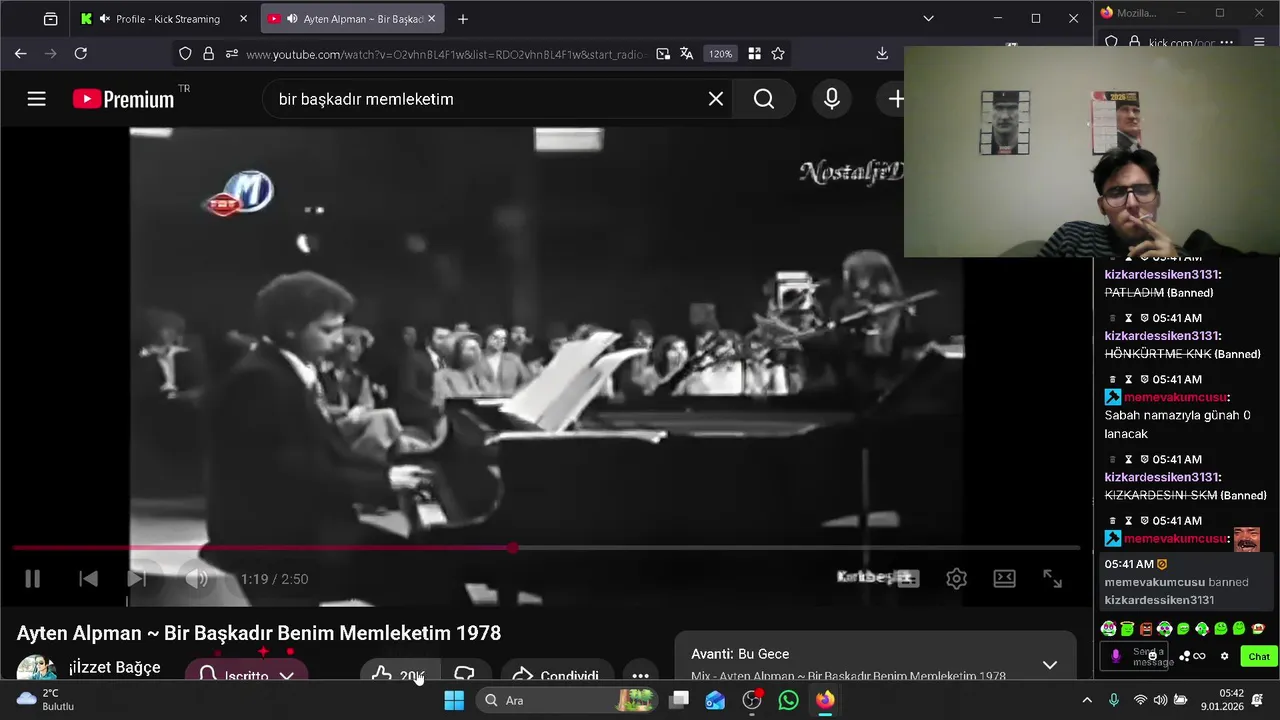Close the Ayten Alpman YouTube tab
The width and height of the screenshot is (1280, 720).
(432, 19)
